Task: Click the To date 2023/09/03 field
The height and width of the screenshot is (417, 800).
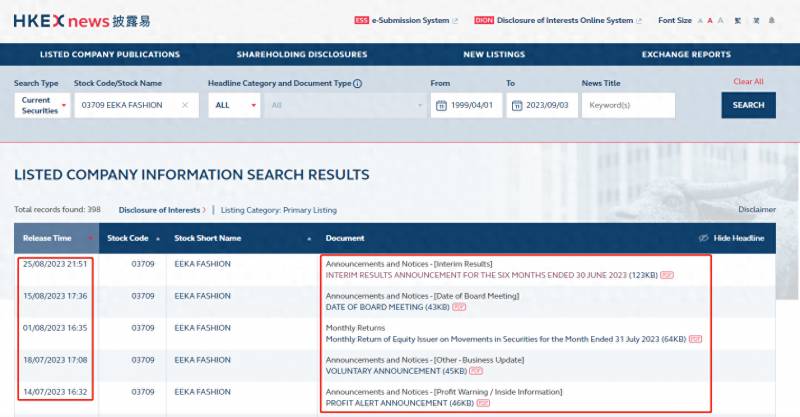Action: point(542,105)
